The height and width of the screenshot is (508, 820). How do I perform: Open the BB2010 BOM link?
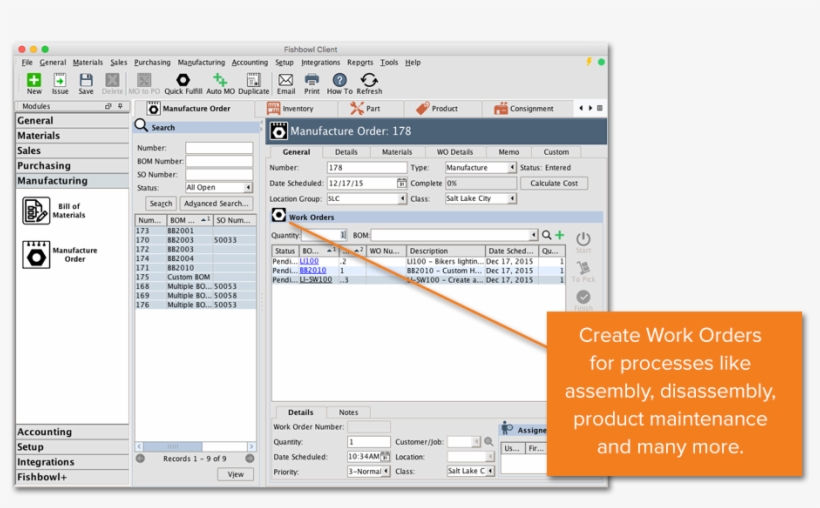click(x=313, y=270)
